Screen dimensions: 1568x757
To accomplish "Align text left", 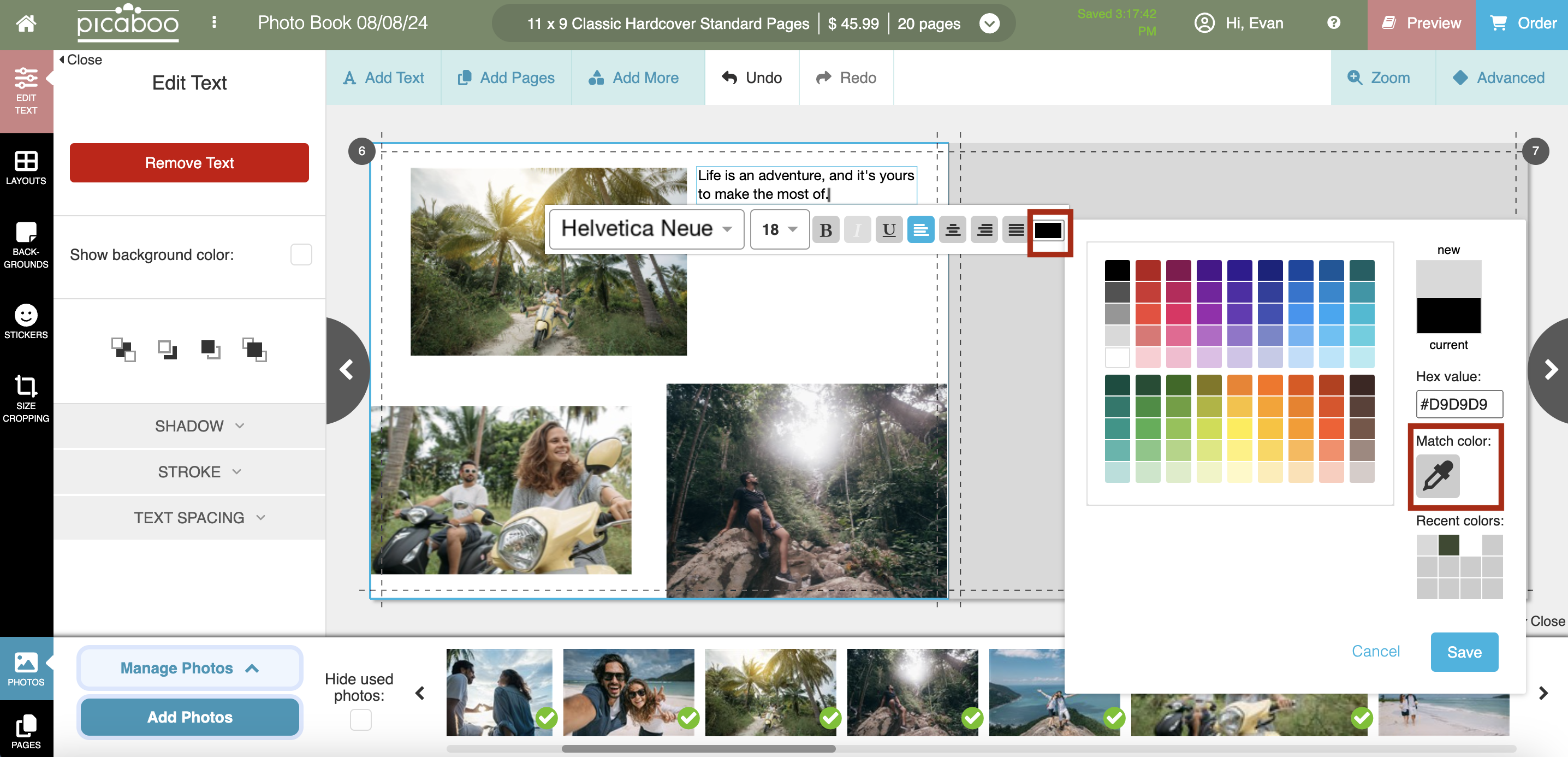I will (x=920, y=230).
